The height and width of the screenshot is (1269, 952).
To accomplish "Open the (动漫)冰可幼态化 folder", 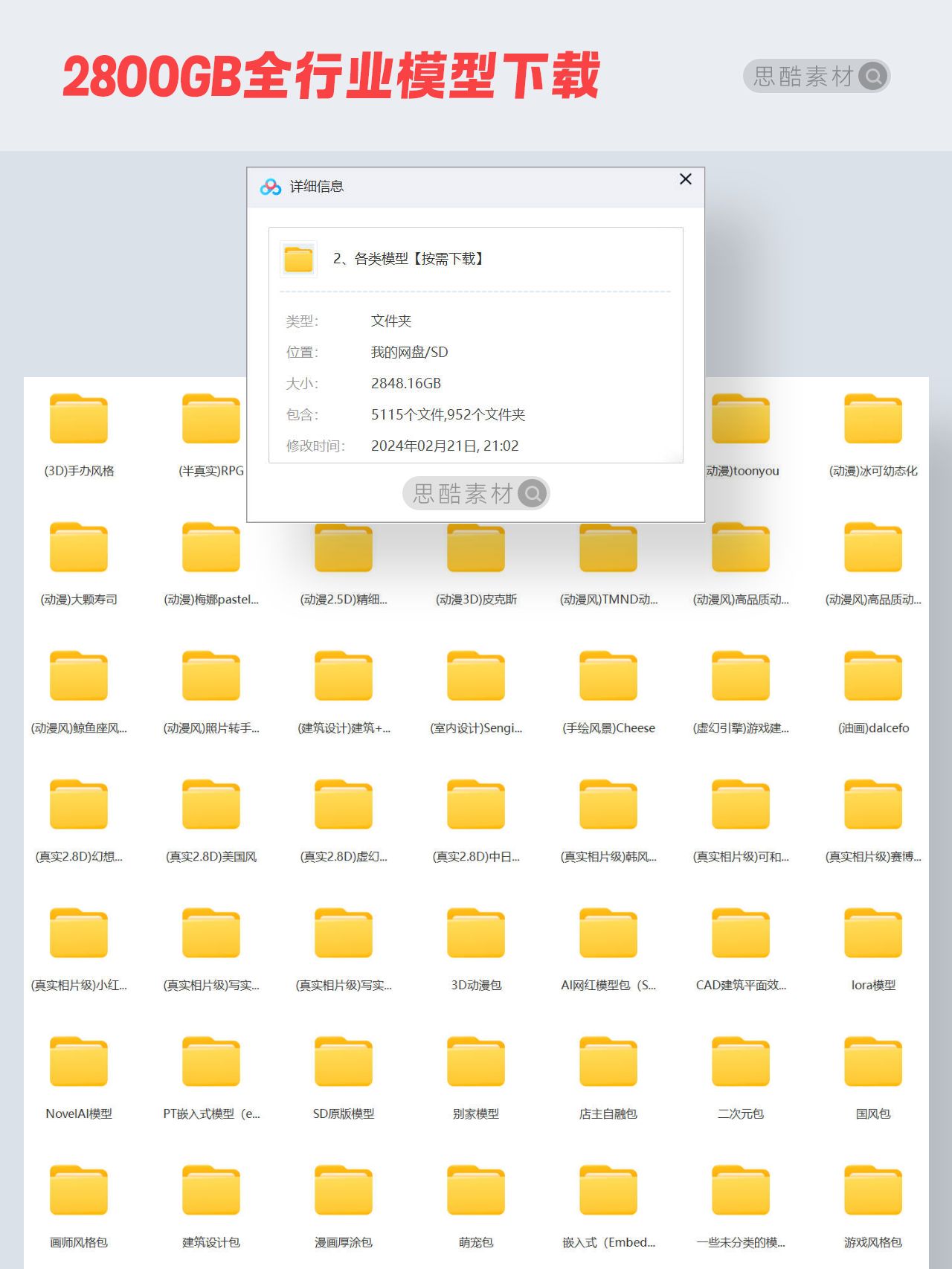I will 873,418.
